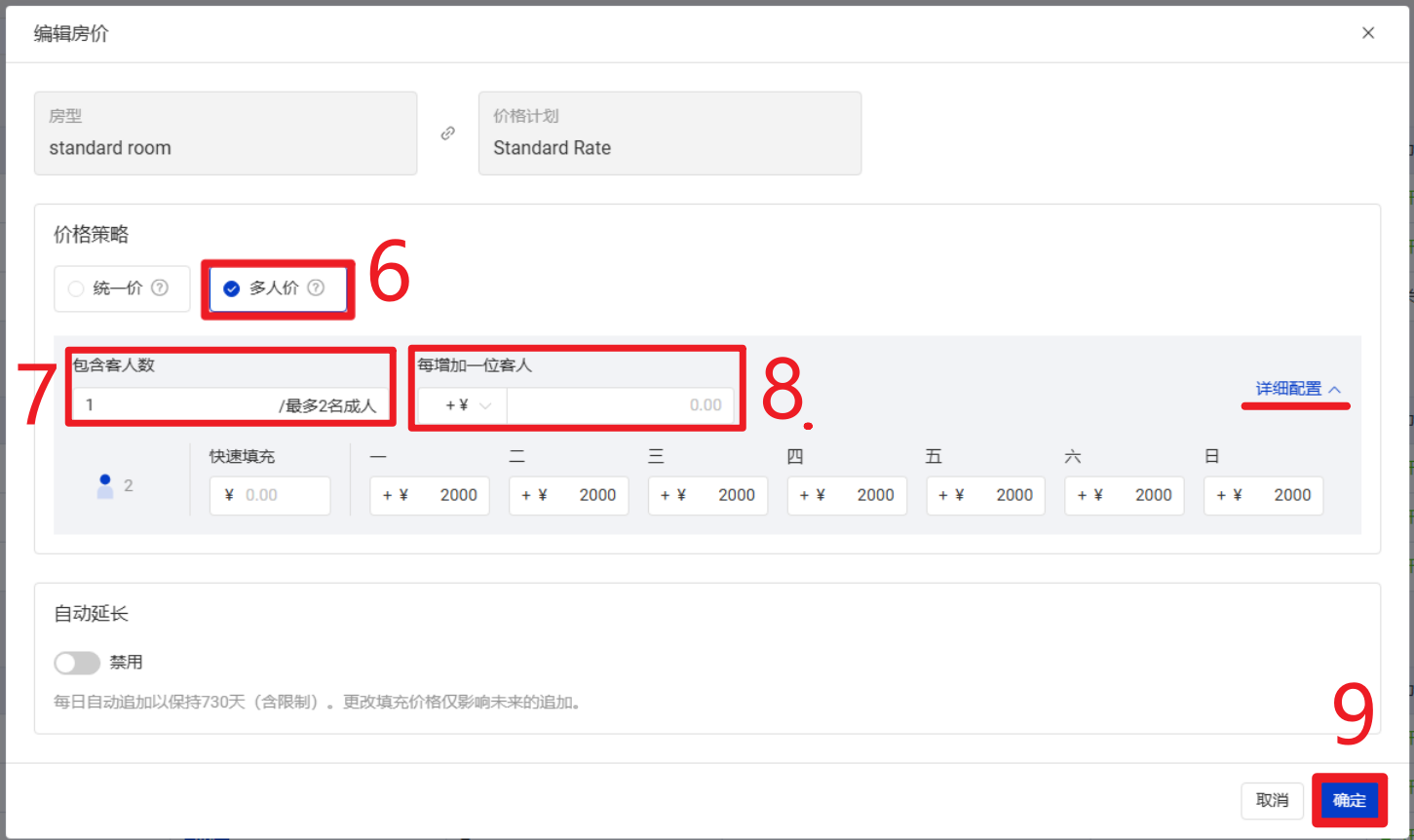Click the person icon for 2 guests

[105, 486]
